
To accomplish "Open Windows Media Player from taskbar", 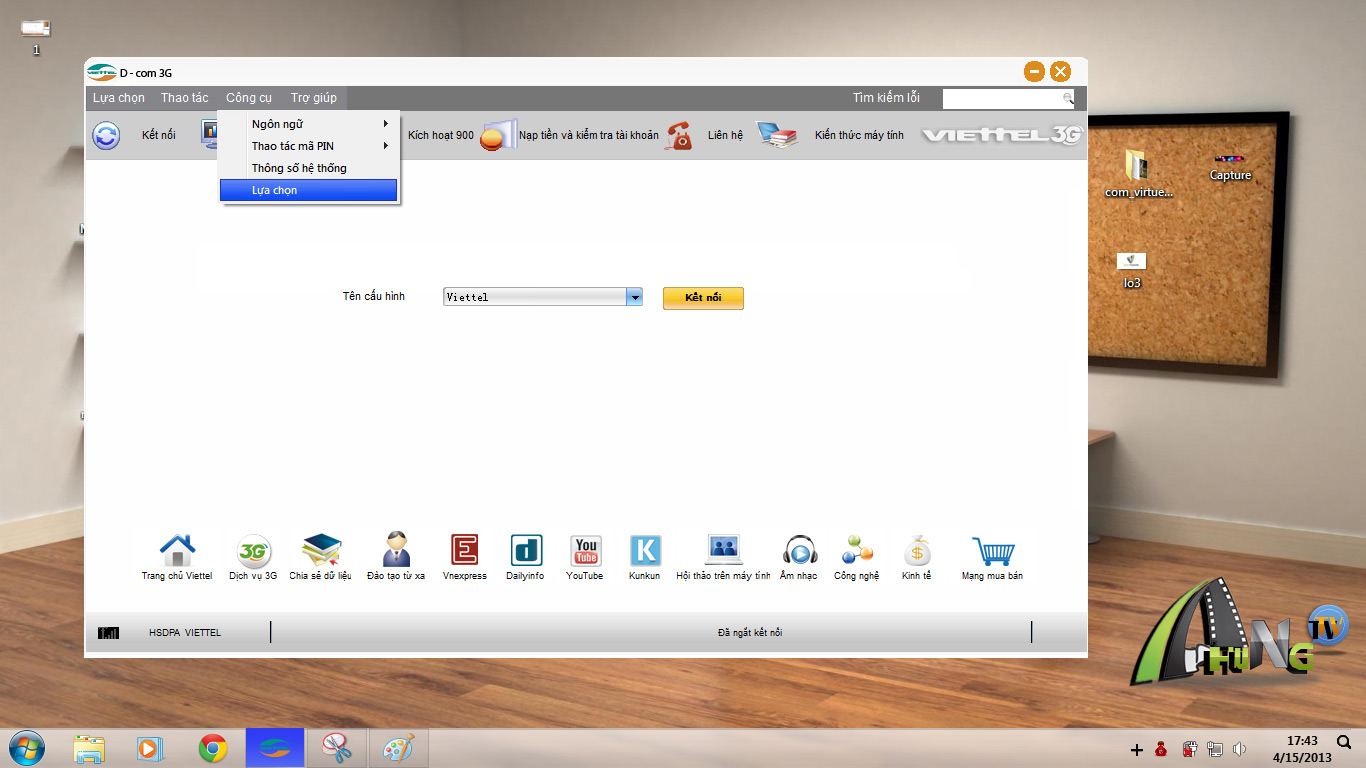I will tap(149, 748).
